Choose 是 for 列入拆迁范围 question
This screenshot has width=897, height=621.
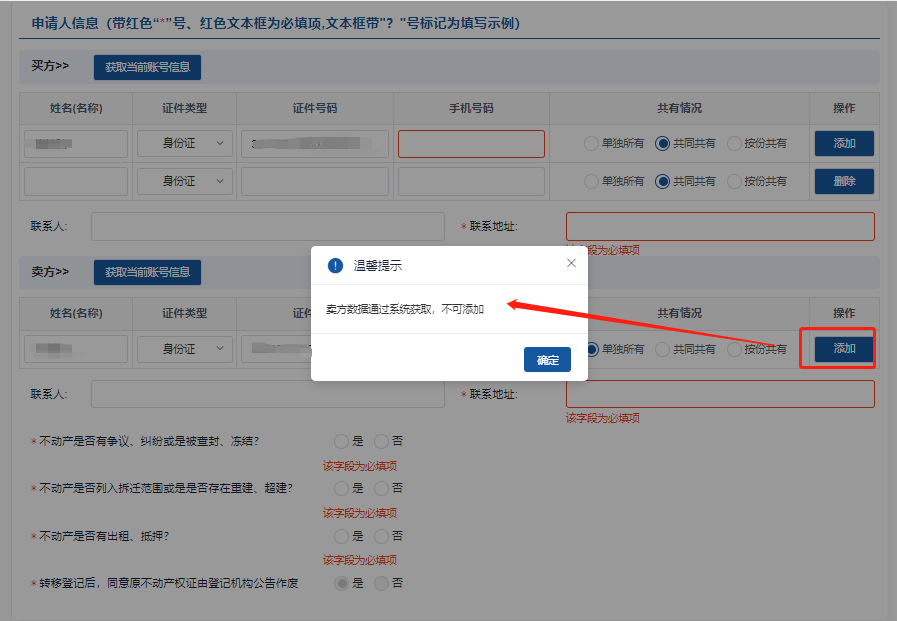click(x=342, y=488)
